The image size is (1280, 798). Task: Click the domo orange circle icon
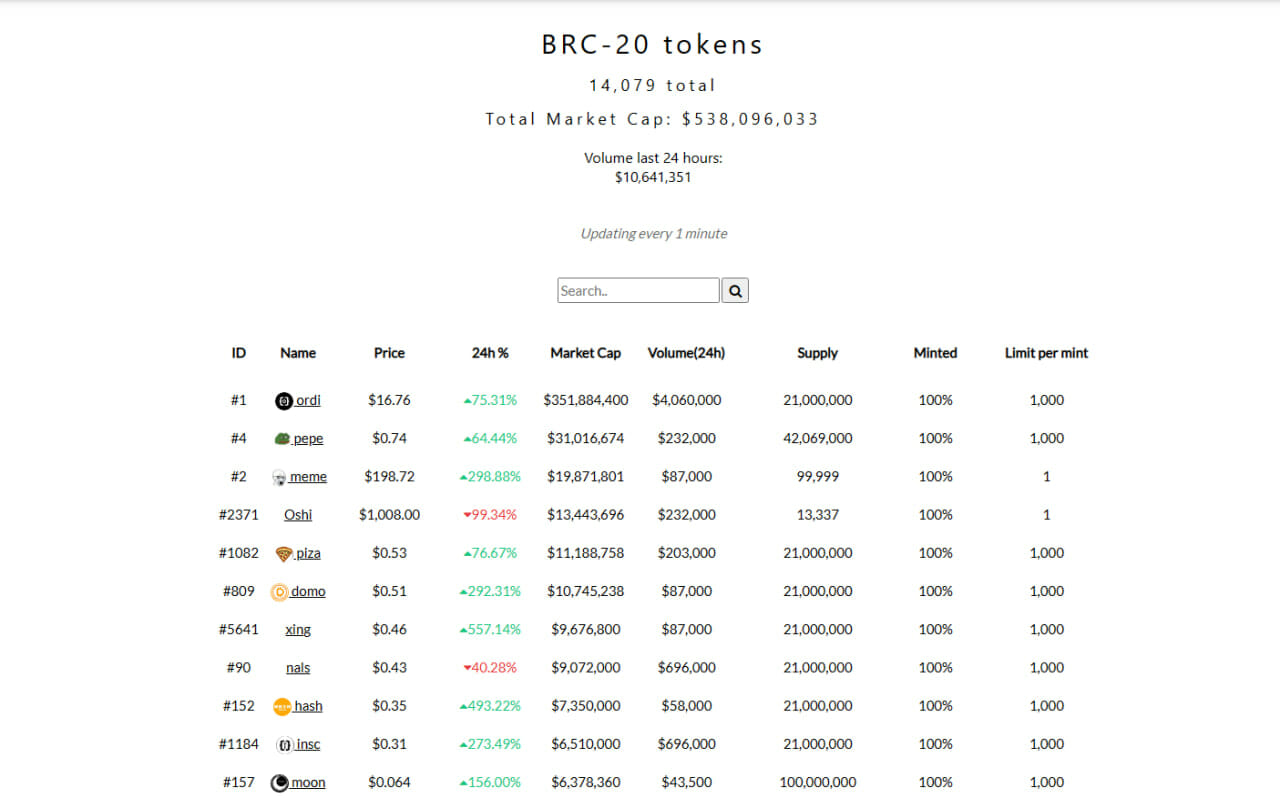coord(280,592)
